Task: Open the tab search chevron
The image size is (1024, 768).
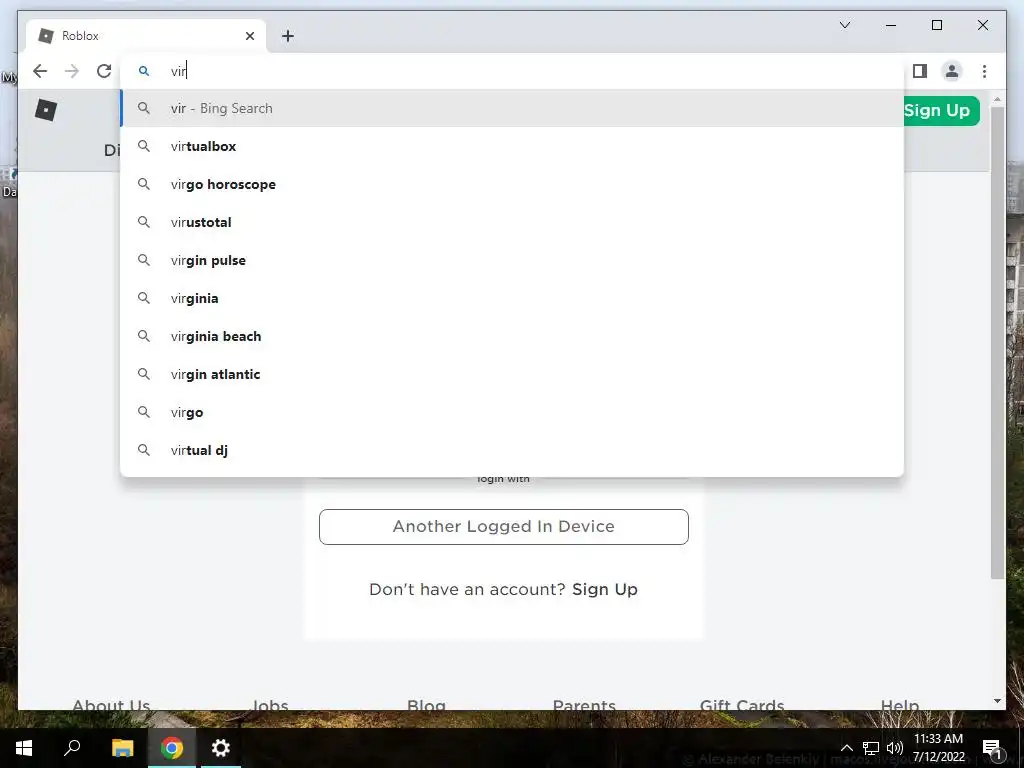Action: 844,25
